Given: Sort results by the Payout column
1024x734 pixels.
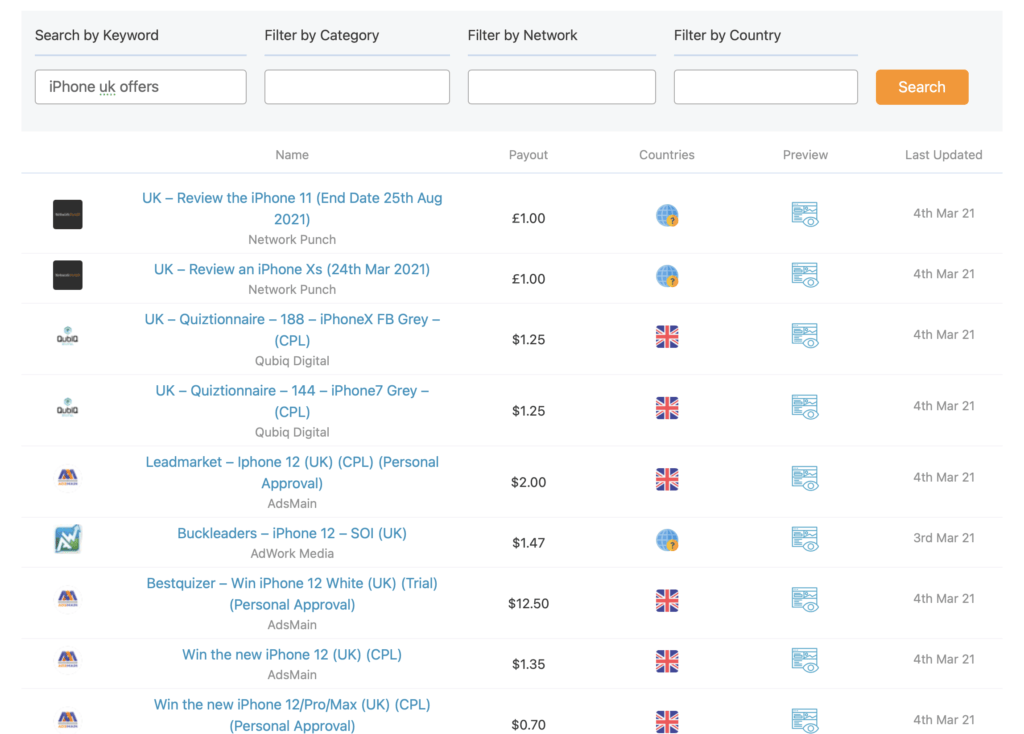Looking at the screenshot, I should 528,155.
